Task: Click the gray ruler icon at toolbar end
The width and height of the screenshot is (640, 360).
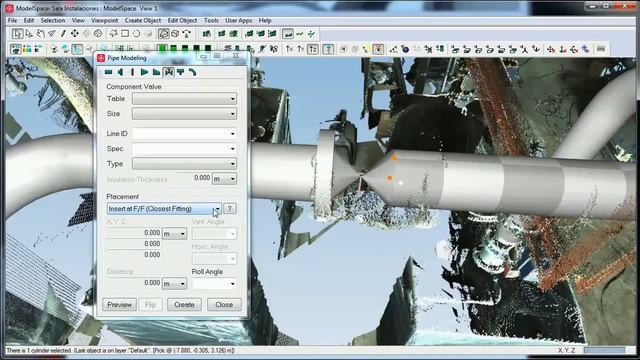Action: pos(601,49)
